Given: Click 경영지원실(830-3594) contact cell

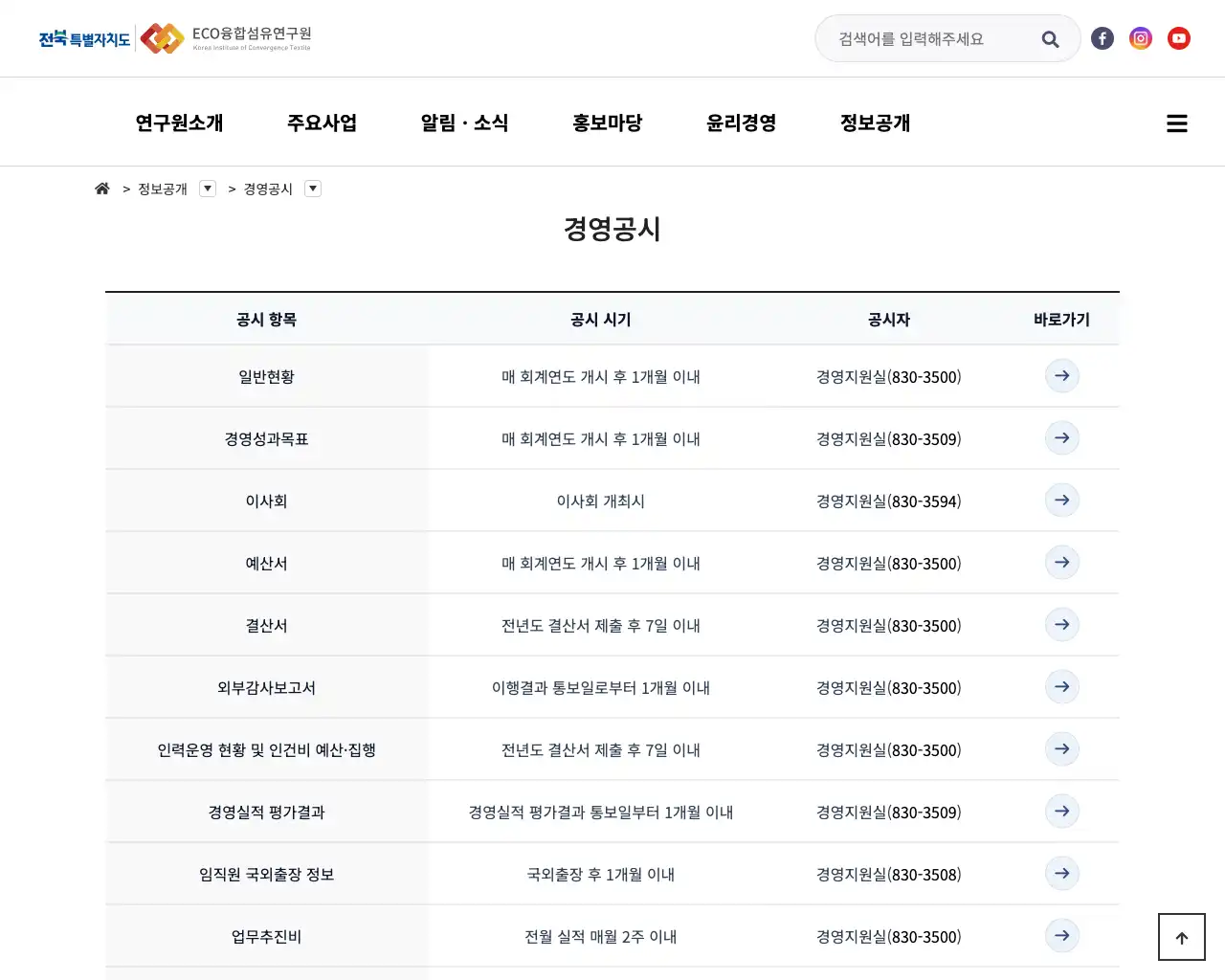Looking at the screenshot, I should (x=889, y=501).
